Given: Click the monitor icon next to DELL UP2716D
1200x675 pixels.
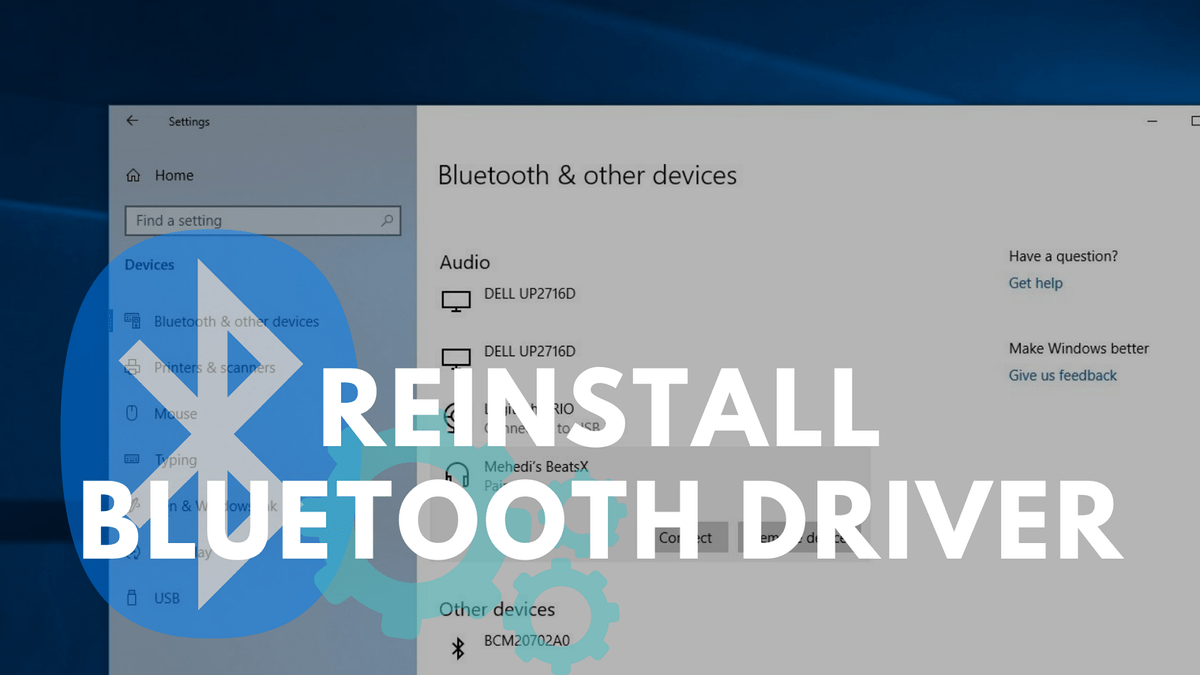Looking at the screenshot, I should point(456,299).
